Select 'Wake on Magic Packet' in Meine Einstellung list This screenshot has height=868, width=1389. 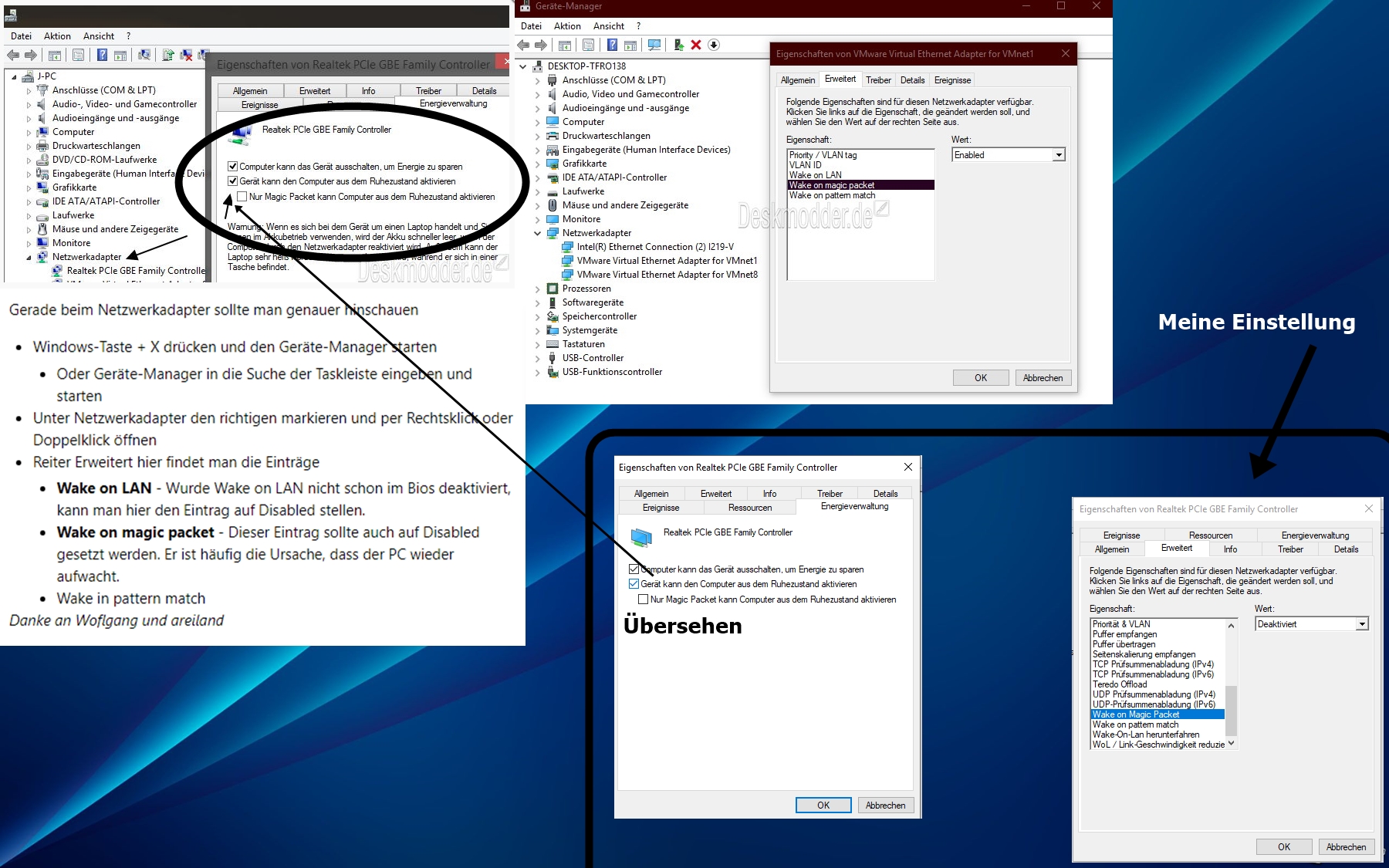(x=1157, y=714)
